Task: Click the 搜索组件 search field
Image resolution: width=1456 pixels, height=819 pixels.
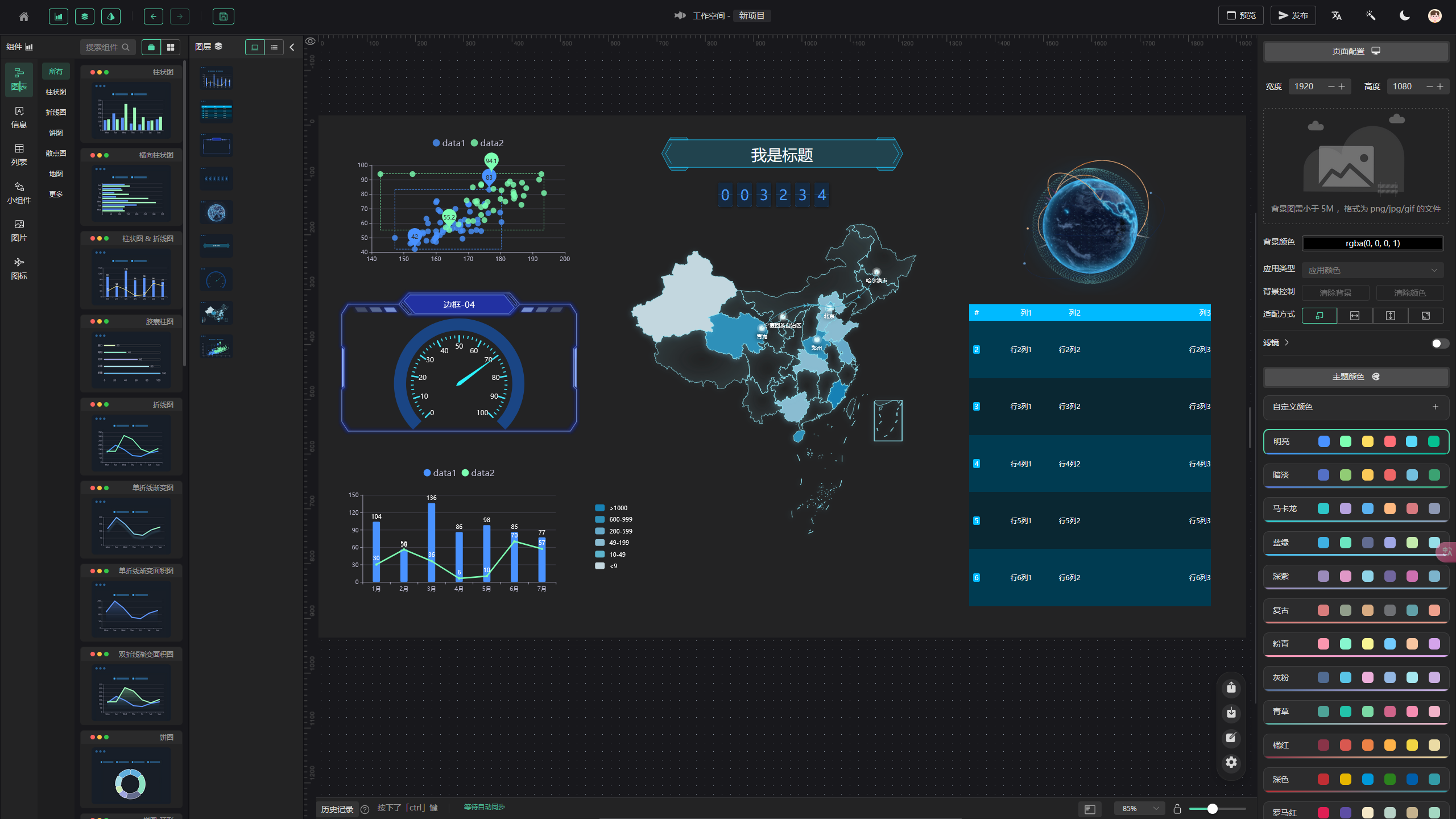Action: pyautogui.click(x=107, y=47)
